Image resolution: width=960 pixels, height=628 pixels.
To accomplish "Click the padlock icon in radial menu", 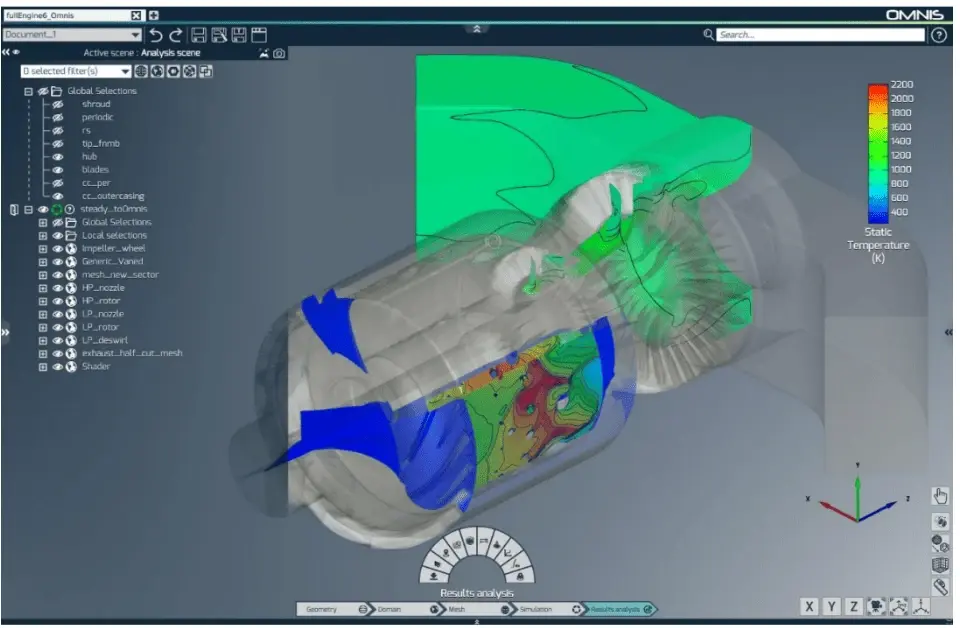I will pos(520,576).
